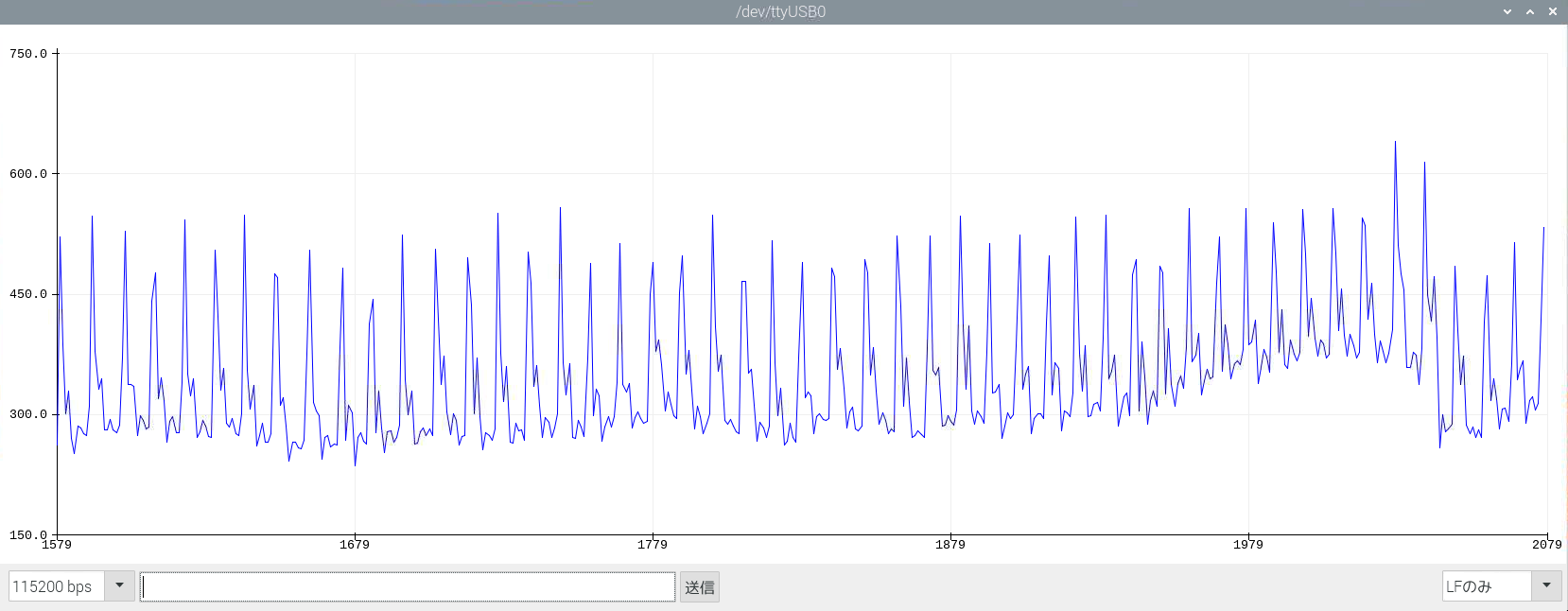The image size is (1568, 611).
Task: Click the 300.0 y-axis tick label
Action: tap(28, 414)
